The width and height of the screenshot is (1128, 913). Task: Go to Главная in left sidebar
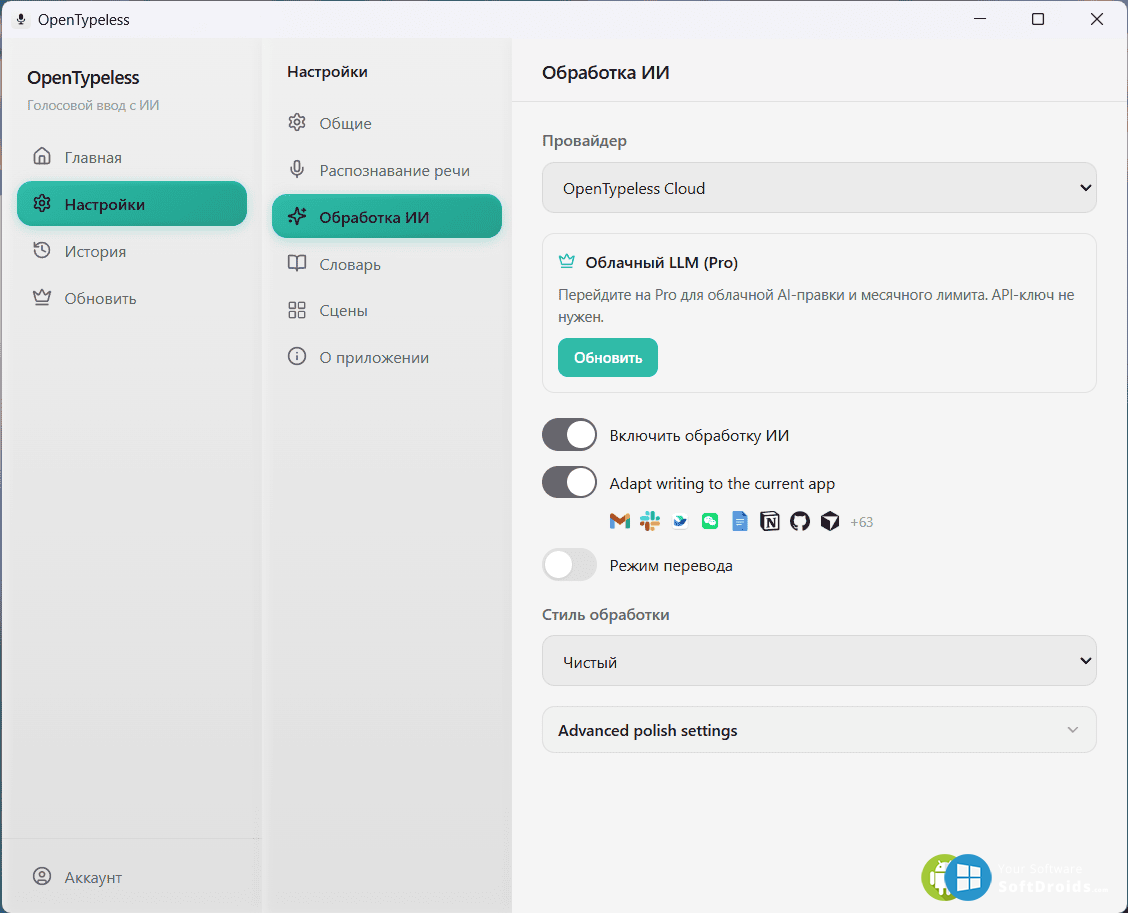pos(132,157)
